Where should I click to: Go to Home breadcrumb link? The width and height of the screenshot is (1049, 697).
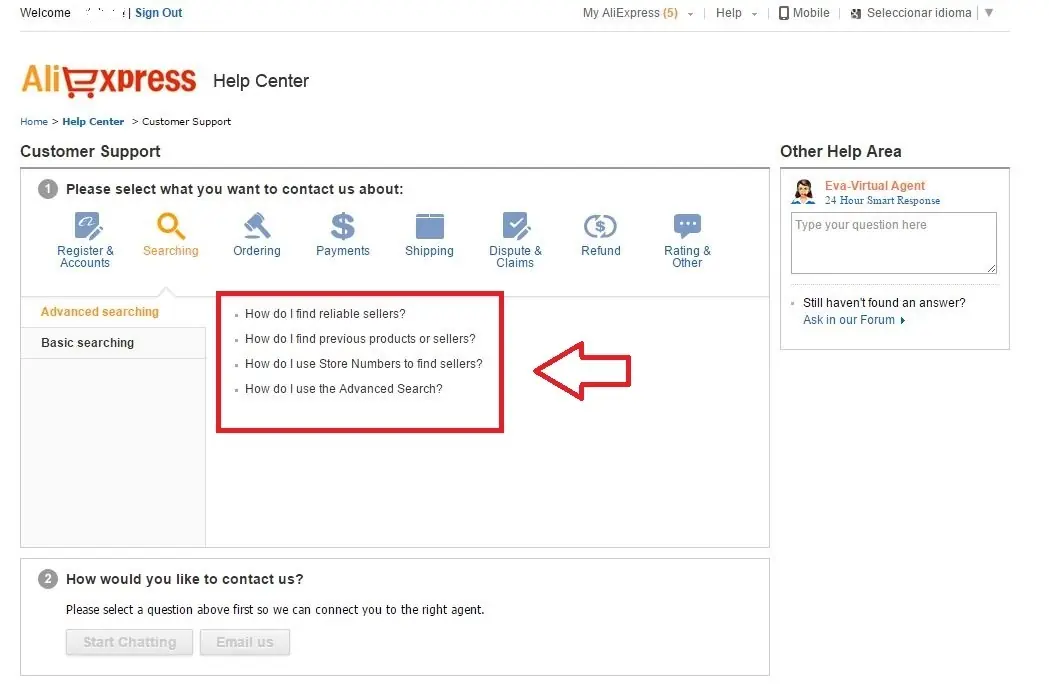click(33, 121)
